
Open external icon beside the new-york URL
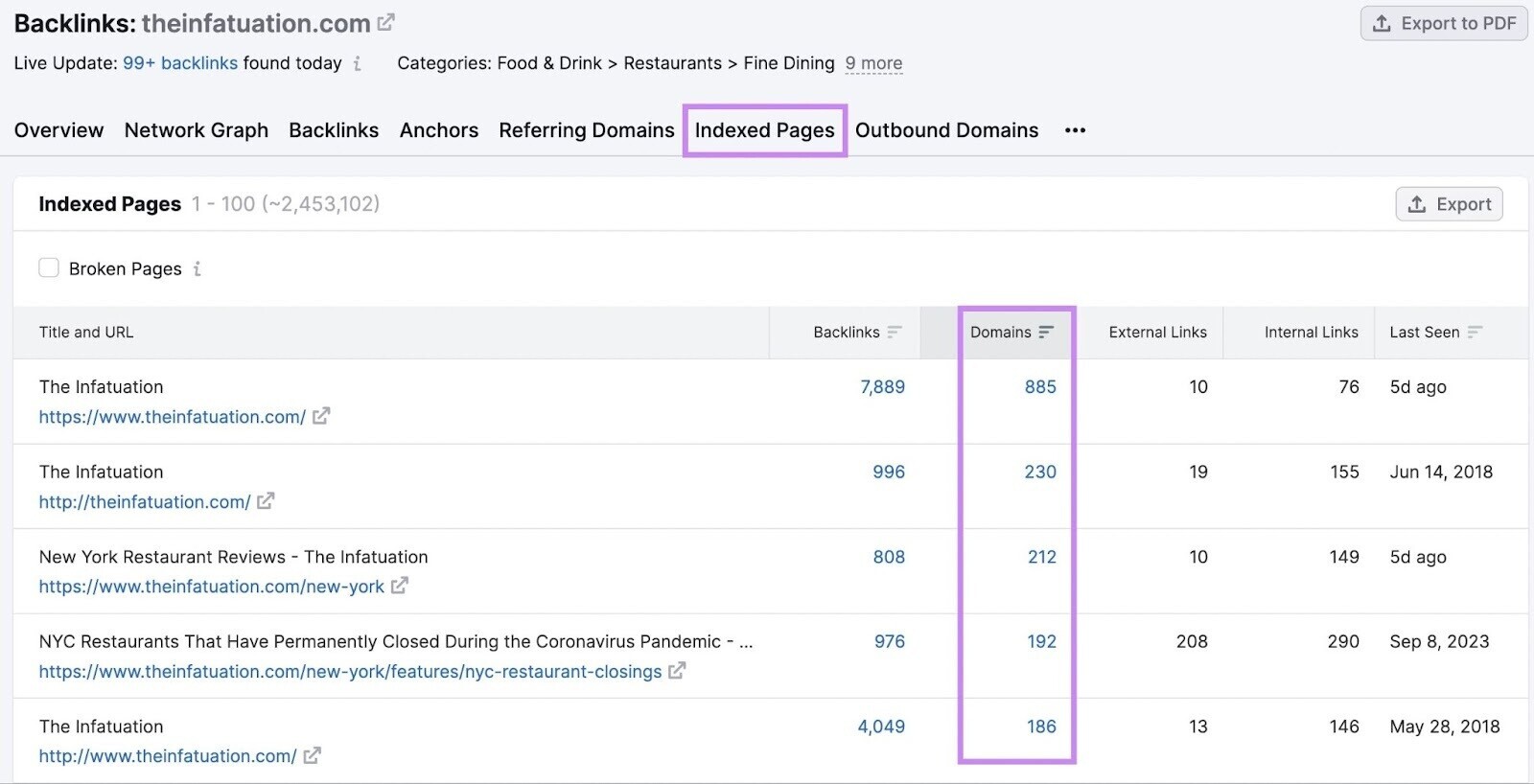tap(399, 586)
